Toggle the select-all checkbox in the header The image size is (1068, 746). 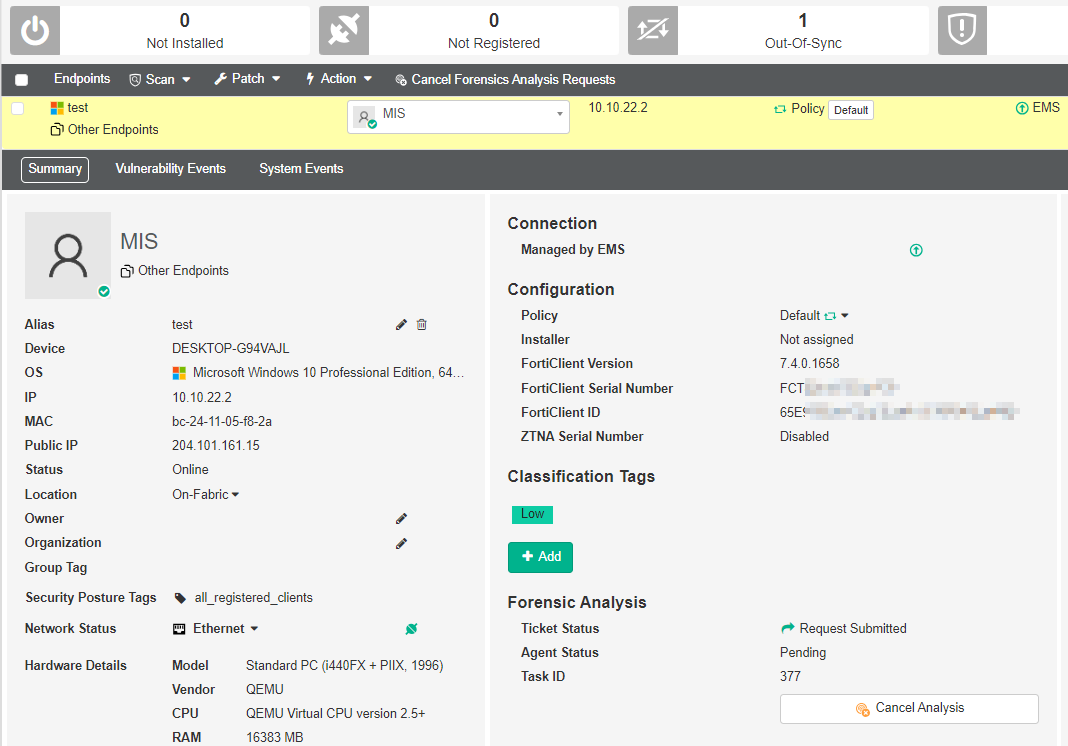(x=20, y=79)
